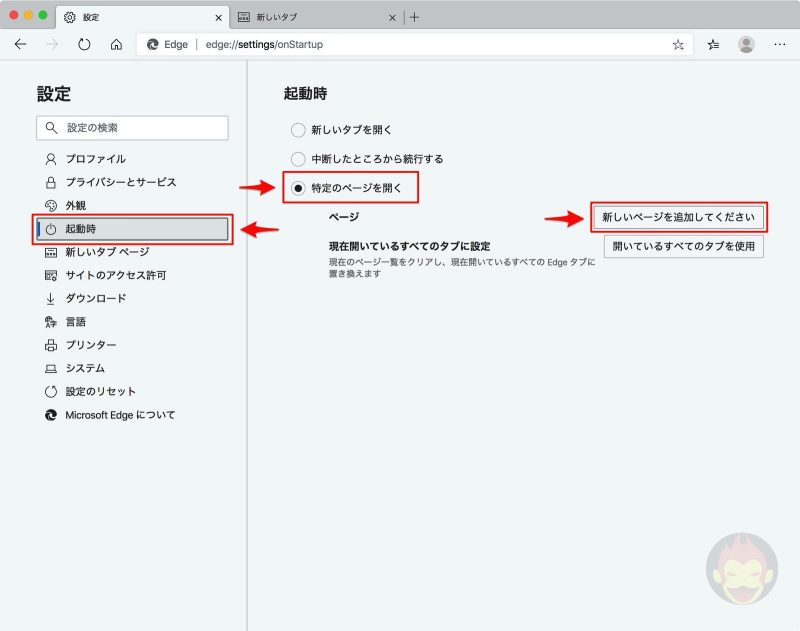
Task: Bookmark page with star icon
Action: 678,44
